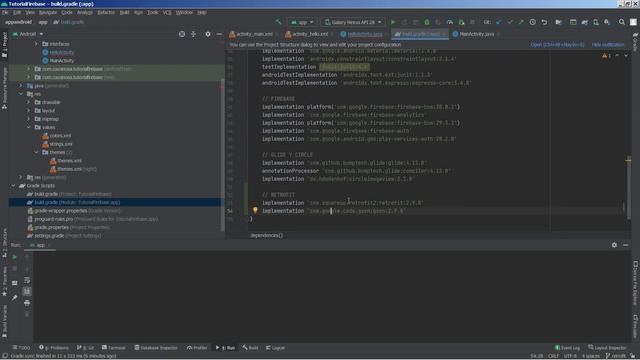Click the yellow lightbulb quick-fix icon
Viewport: 640px width, 360px height.
255,210
